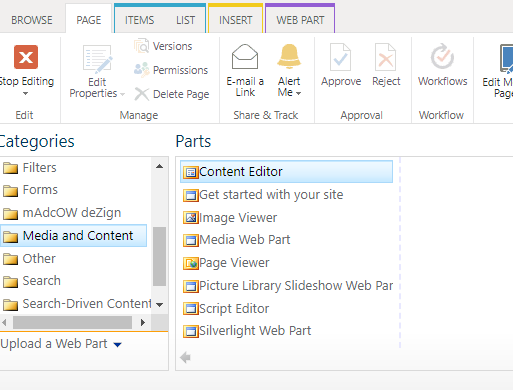Screen dimensions: 513x390
Task: Click the Get started with your site icon
Action: pyautogui.click(x=191, y=195)
